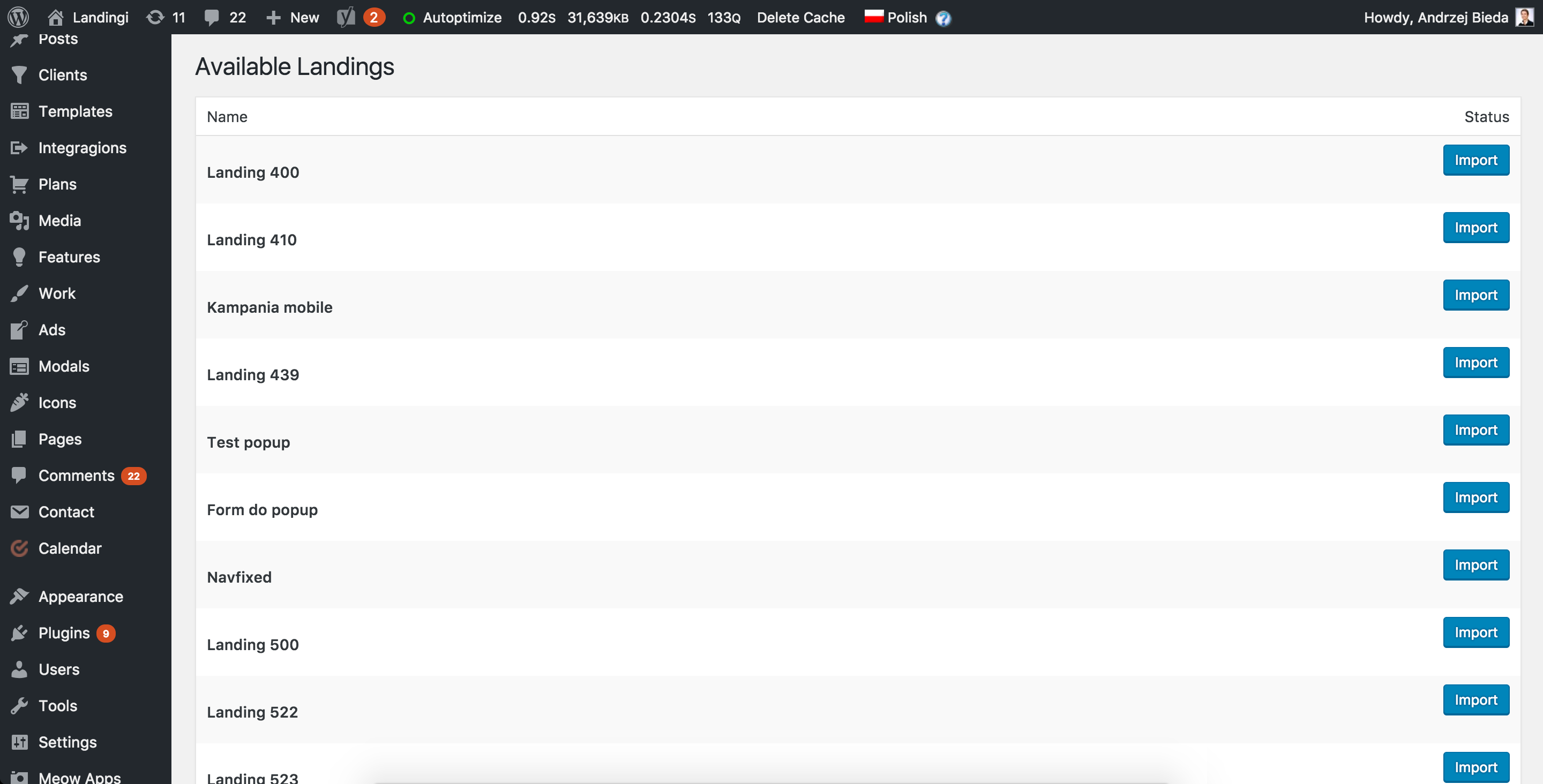Open the Clients menu item
The image size is (1543, 784).
pos(62,74)
